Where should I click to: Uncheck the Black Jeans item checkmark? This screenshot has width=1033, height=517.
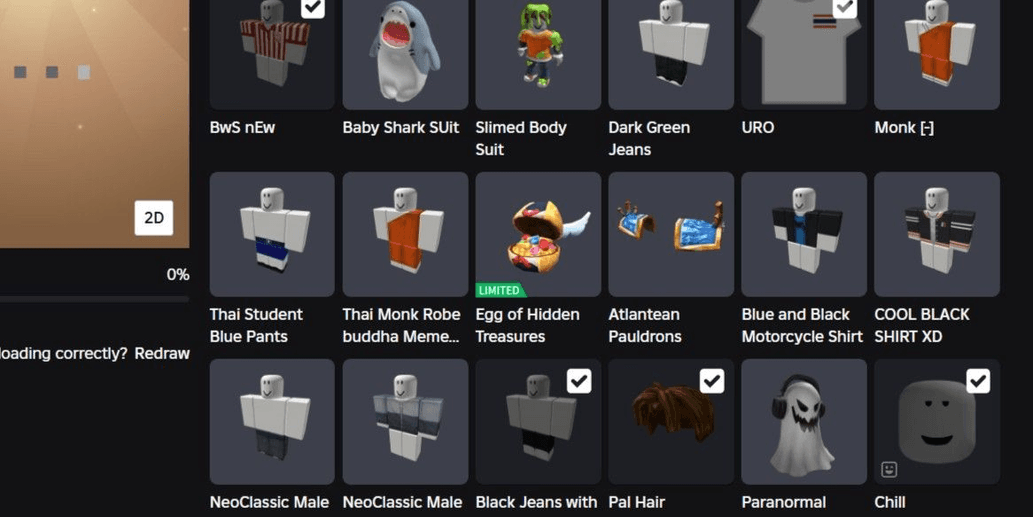coord(579,381)
